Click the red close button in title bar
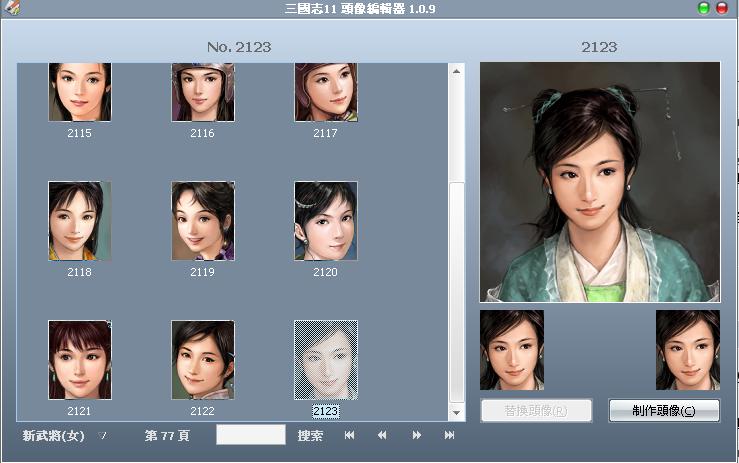Image resolution: width=739 pixels, height=463 pixels. pyautogui.click(x=722, y=8)
